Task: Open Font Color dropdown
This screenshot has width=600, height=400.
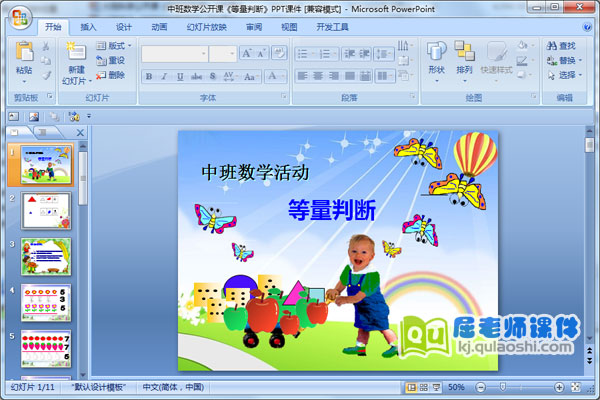Action: point(276,76)
